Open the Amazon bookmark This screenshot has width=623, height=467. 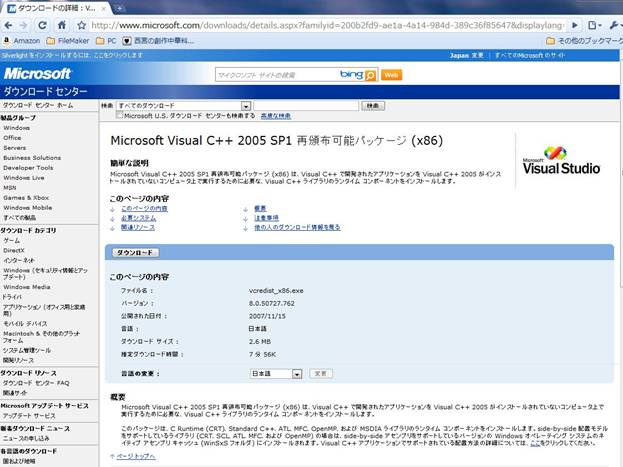pos(22,41)
